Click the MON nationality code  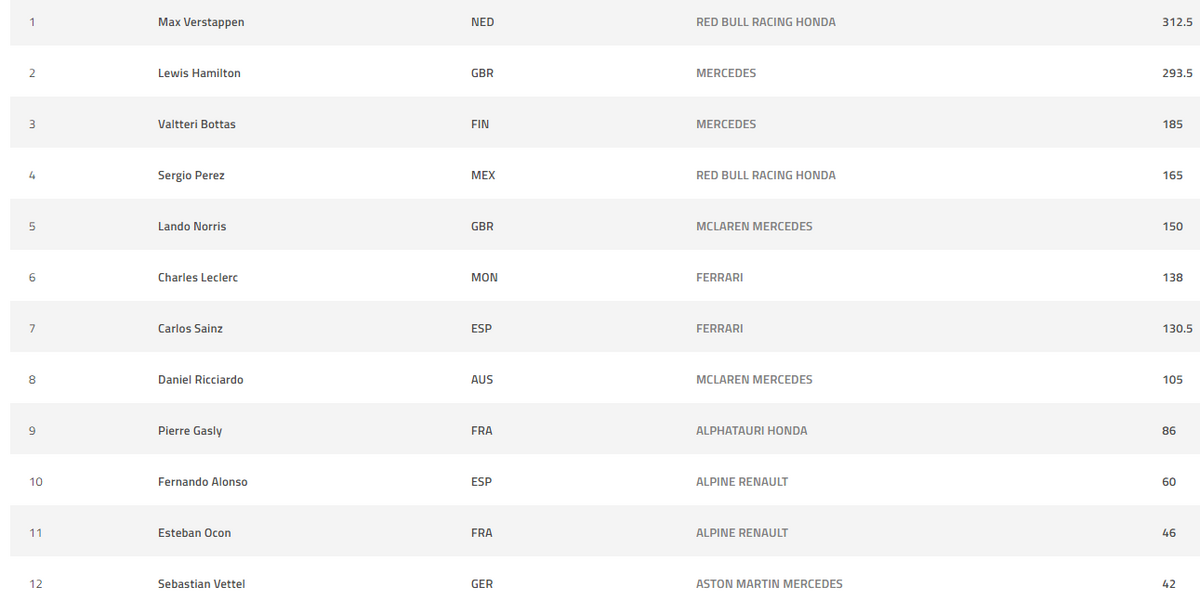tap(484, 277)
